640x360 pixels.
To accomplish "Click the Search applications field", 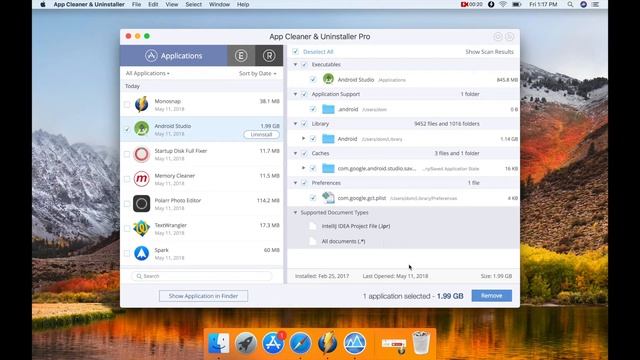I will (x=202, y=276).
